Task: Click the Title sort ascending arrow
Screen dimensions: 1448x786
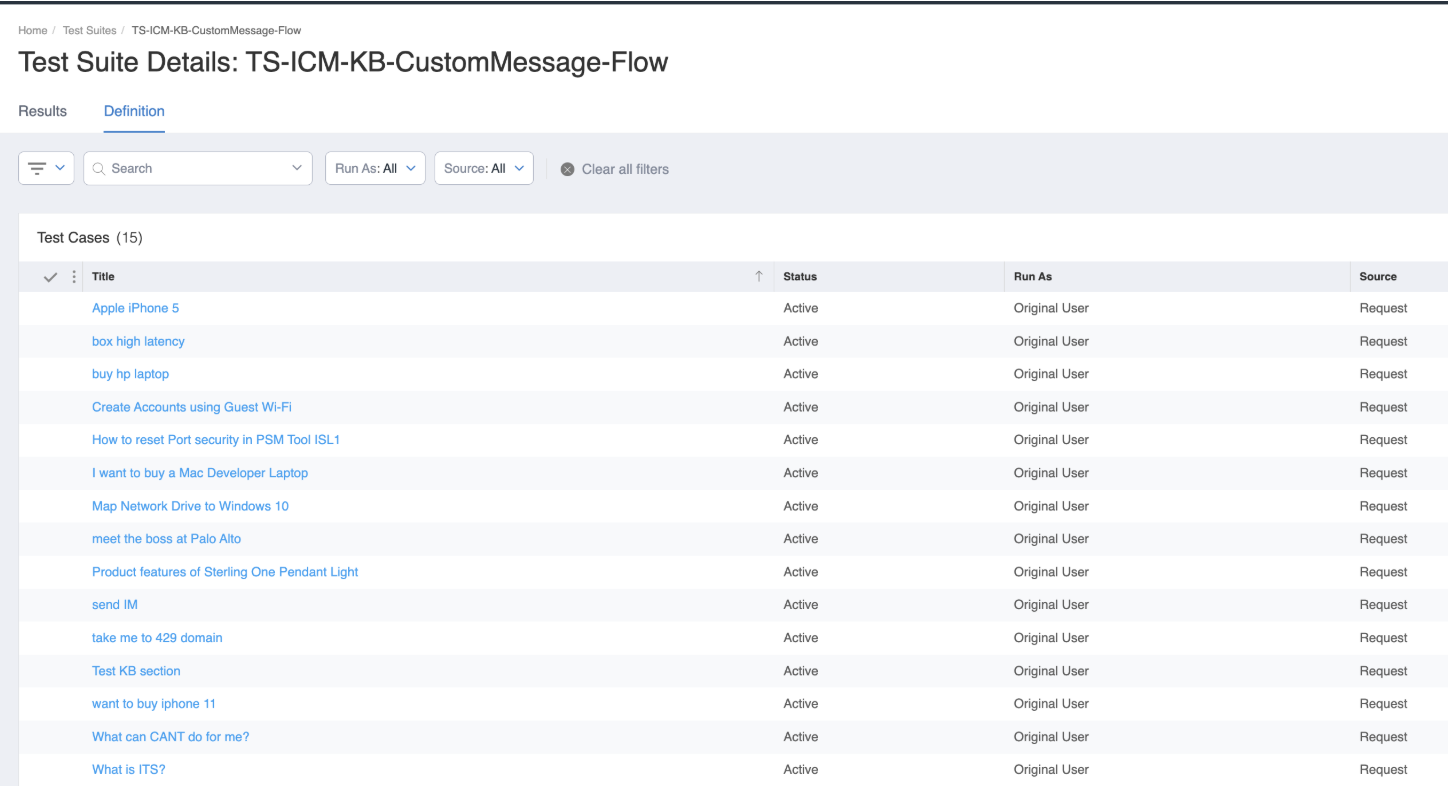Action: point(759,277)
